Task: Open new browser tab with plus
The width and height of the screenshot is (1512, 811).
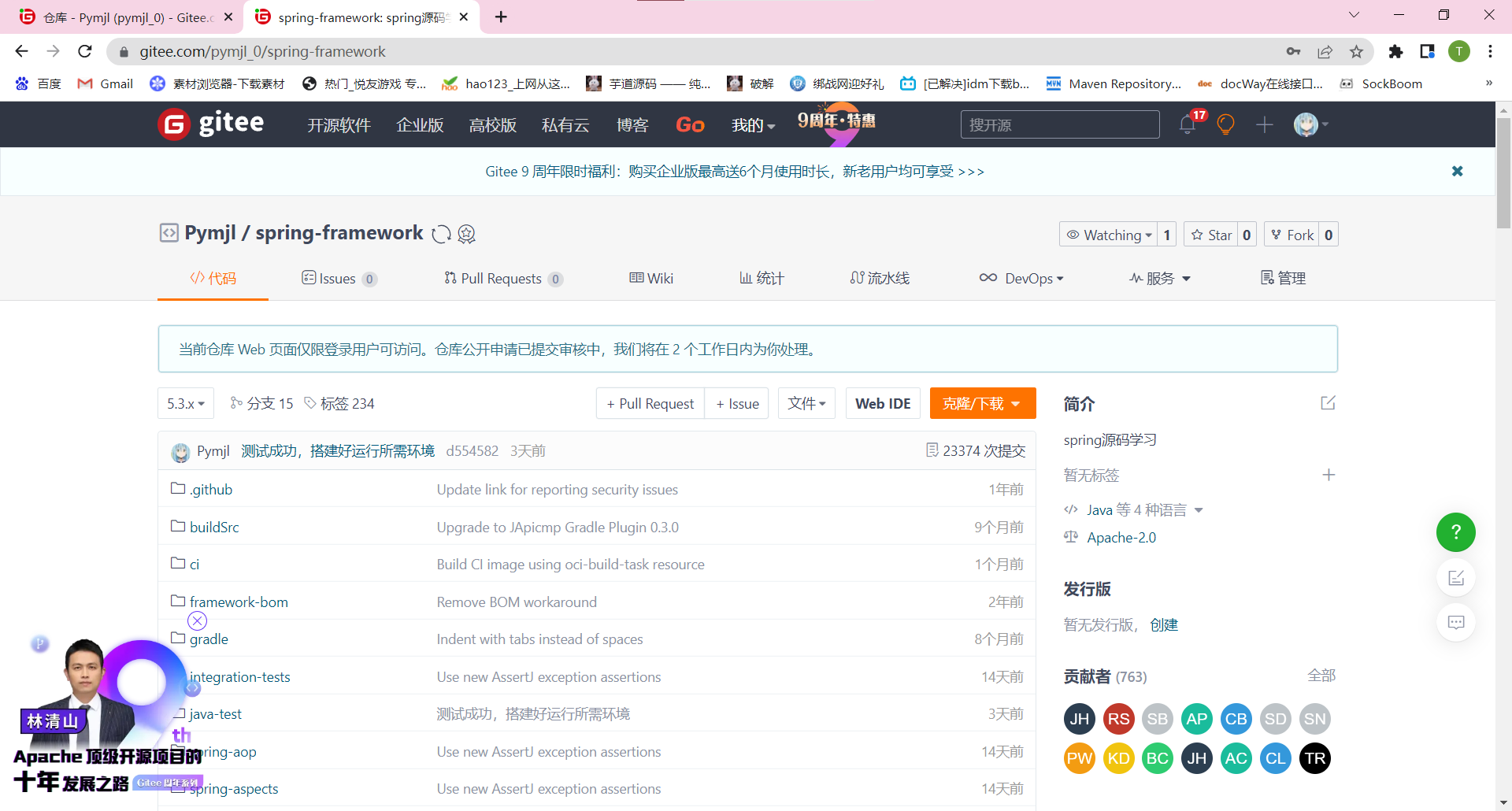Action: click(x=501, y=17)
